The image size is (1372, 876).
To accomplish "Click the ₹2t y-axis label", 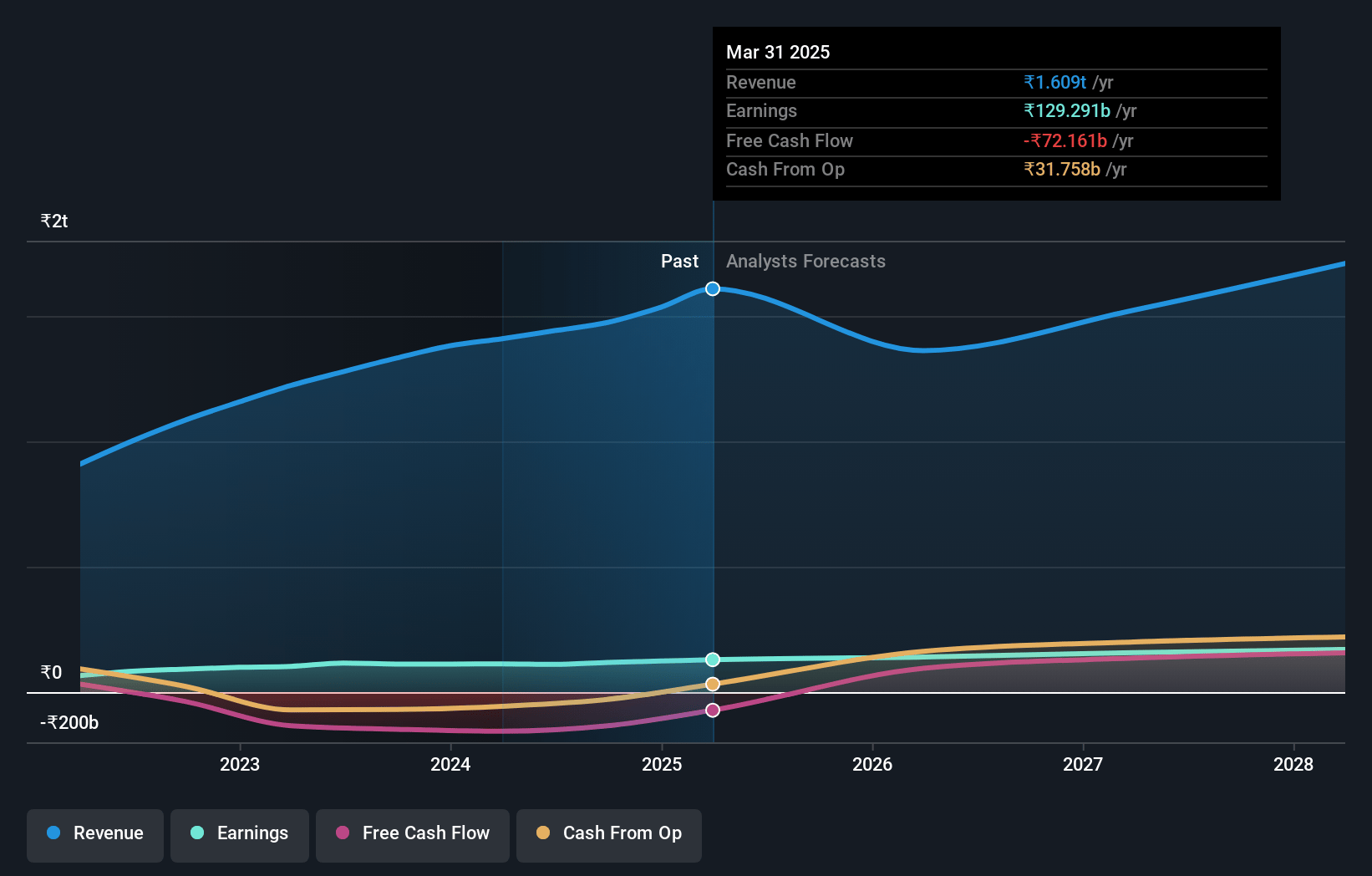I will pos(54,221).
